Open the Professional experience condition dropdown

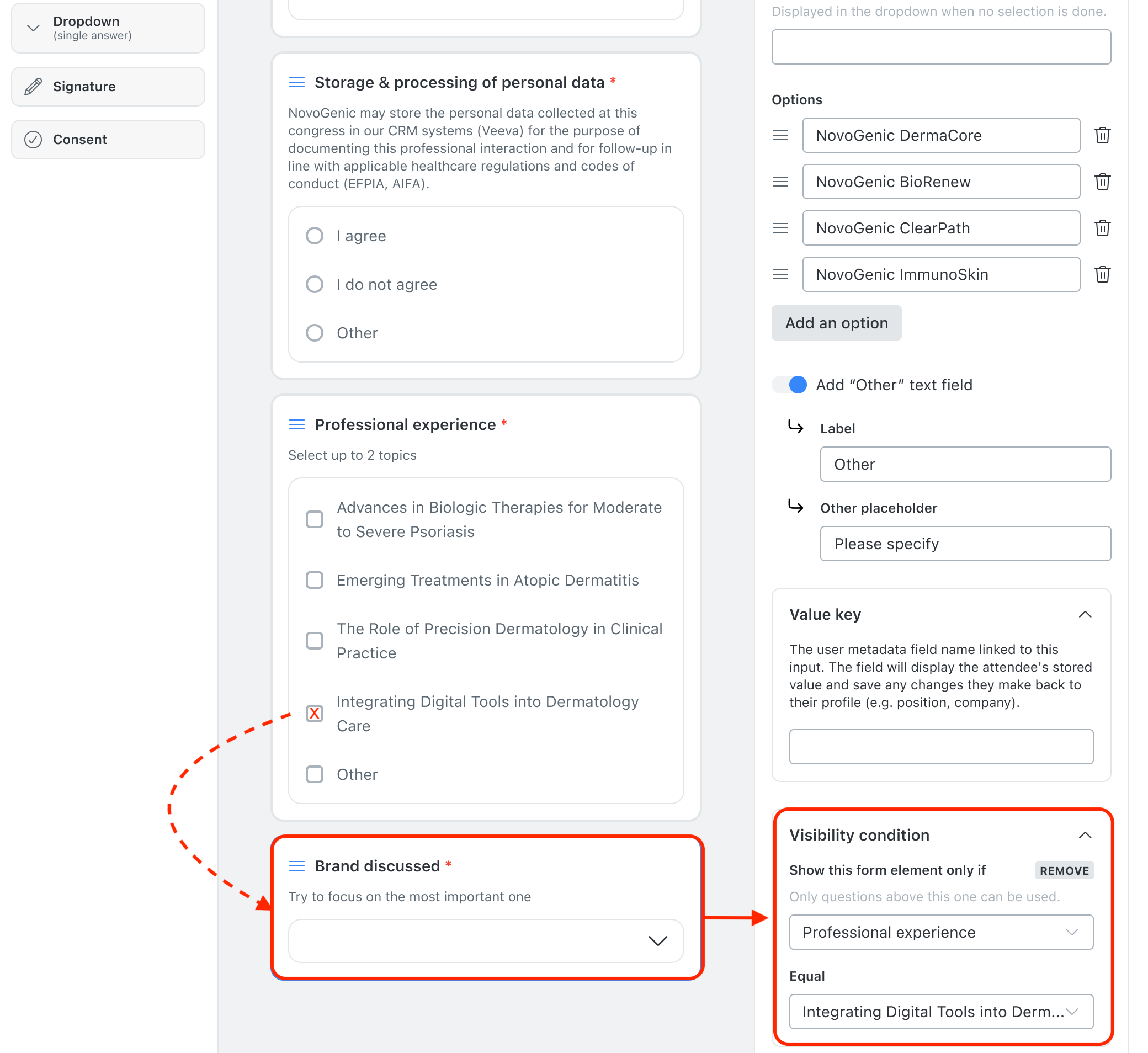[x=941, y=932]
